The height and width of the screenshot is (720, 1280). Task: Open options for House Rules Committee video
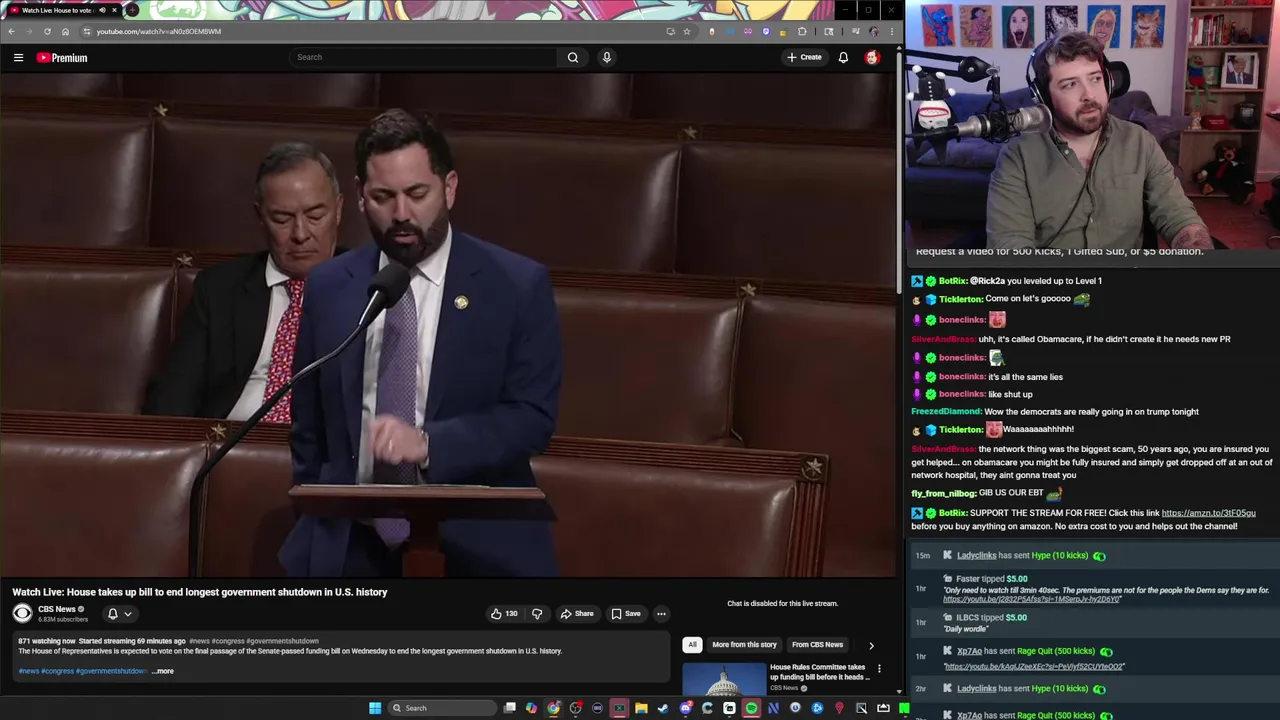point(879,668)
